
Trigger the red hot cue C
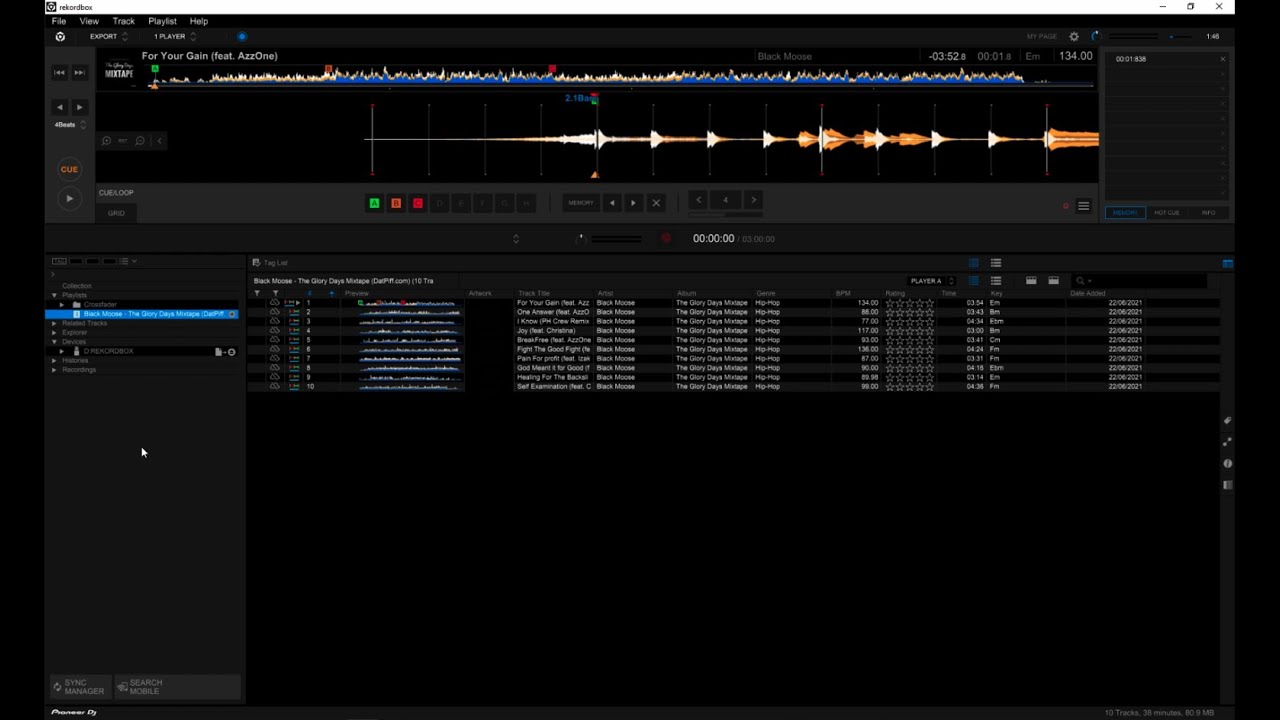(x=418, y=203)
